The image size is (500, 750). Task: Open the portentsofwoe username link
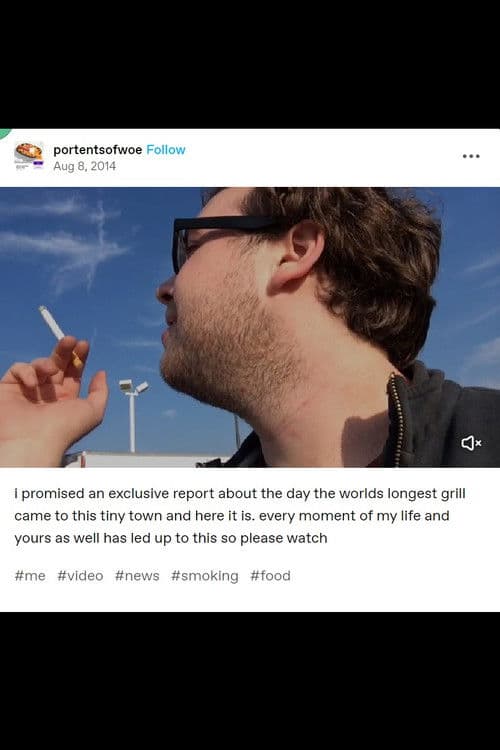click(x=98, y=150)
